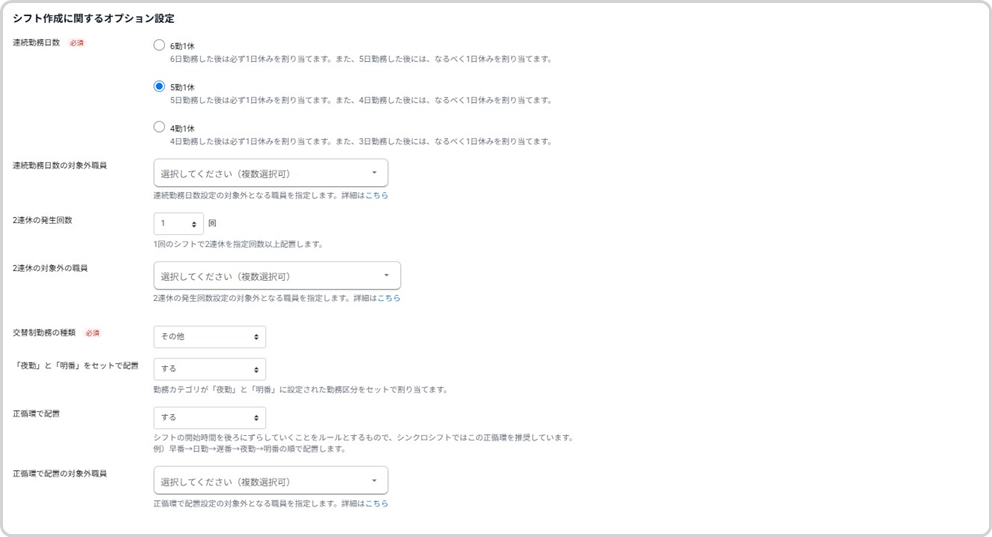Screen dimensions: 992x537
Task: Select the 6勤1休 radio button
Action: 159,45
